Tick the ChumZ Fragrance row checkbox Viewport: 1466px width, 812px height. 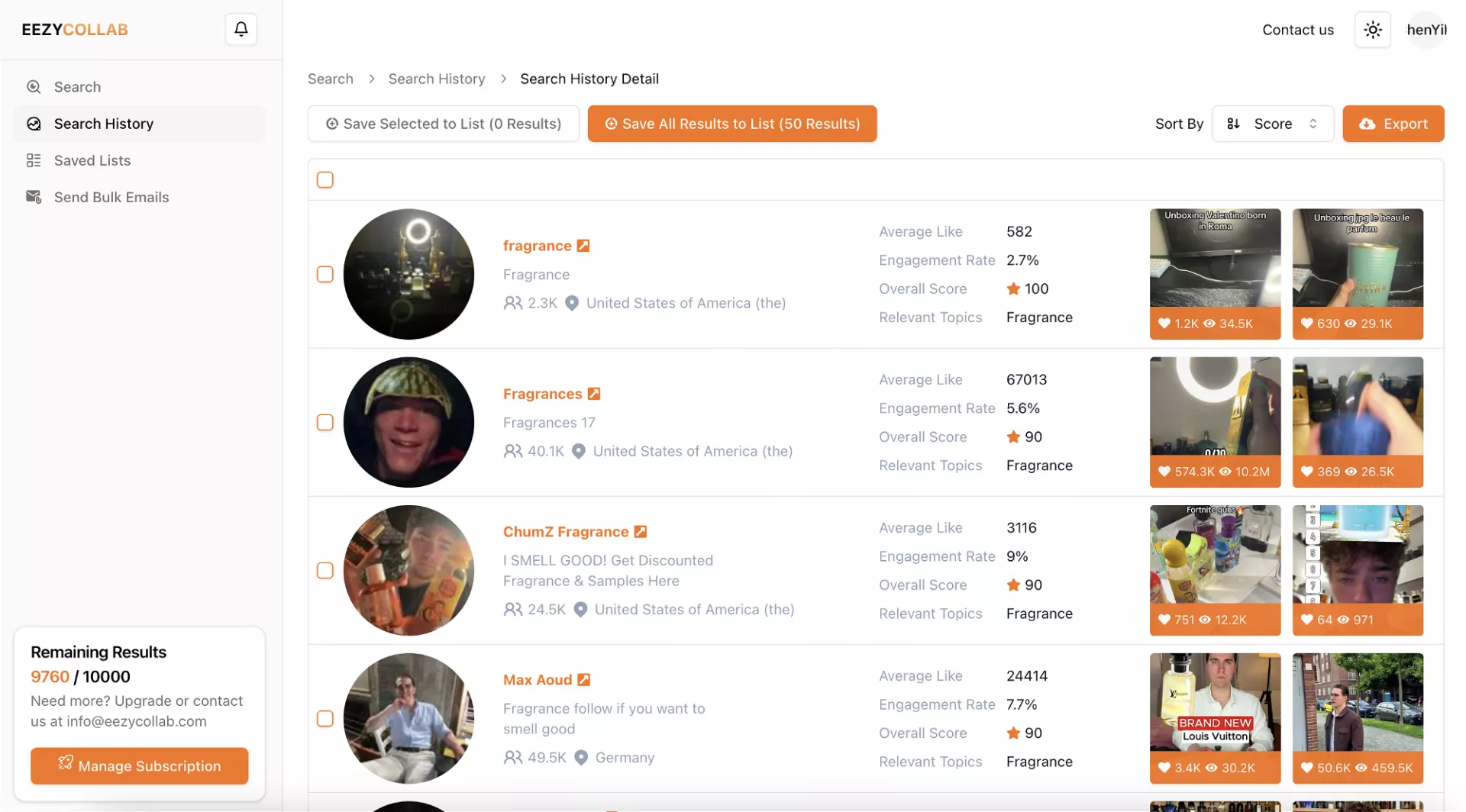click(x=325, y=571)
